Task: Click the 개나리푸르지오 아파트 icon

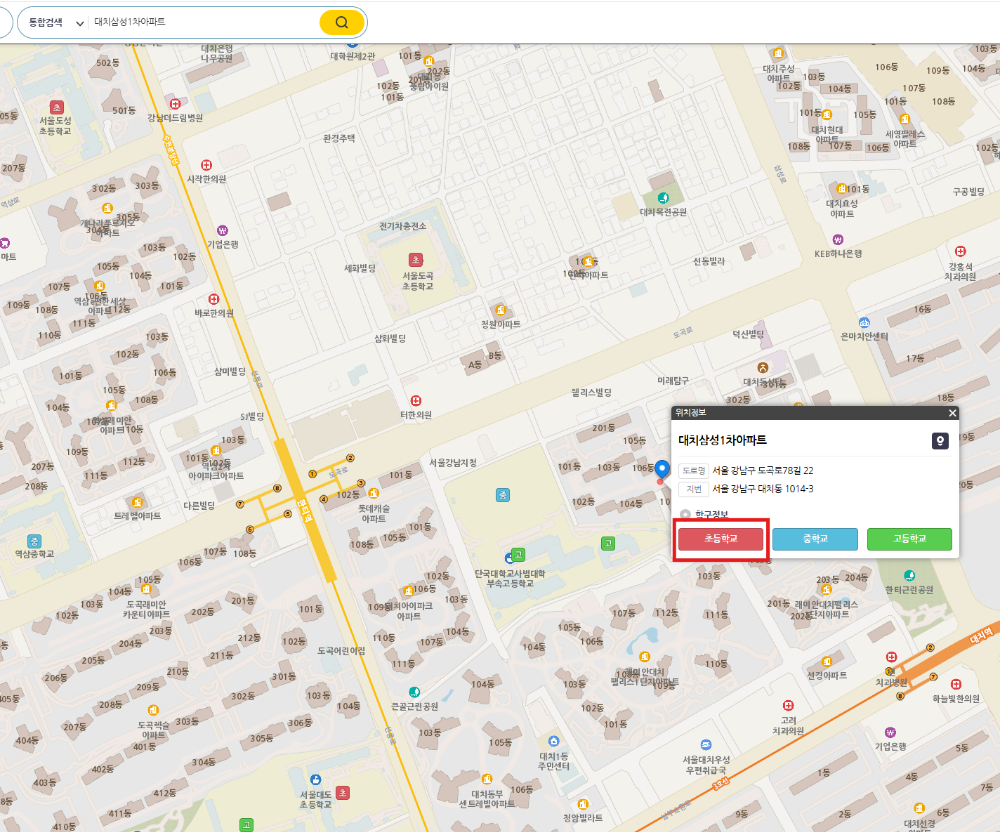Action: coord(107,208)
